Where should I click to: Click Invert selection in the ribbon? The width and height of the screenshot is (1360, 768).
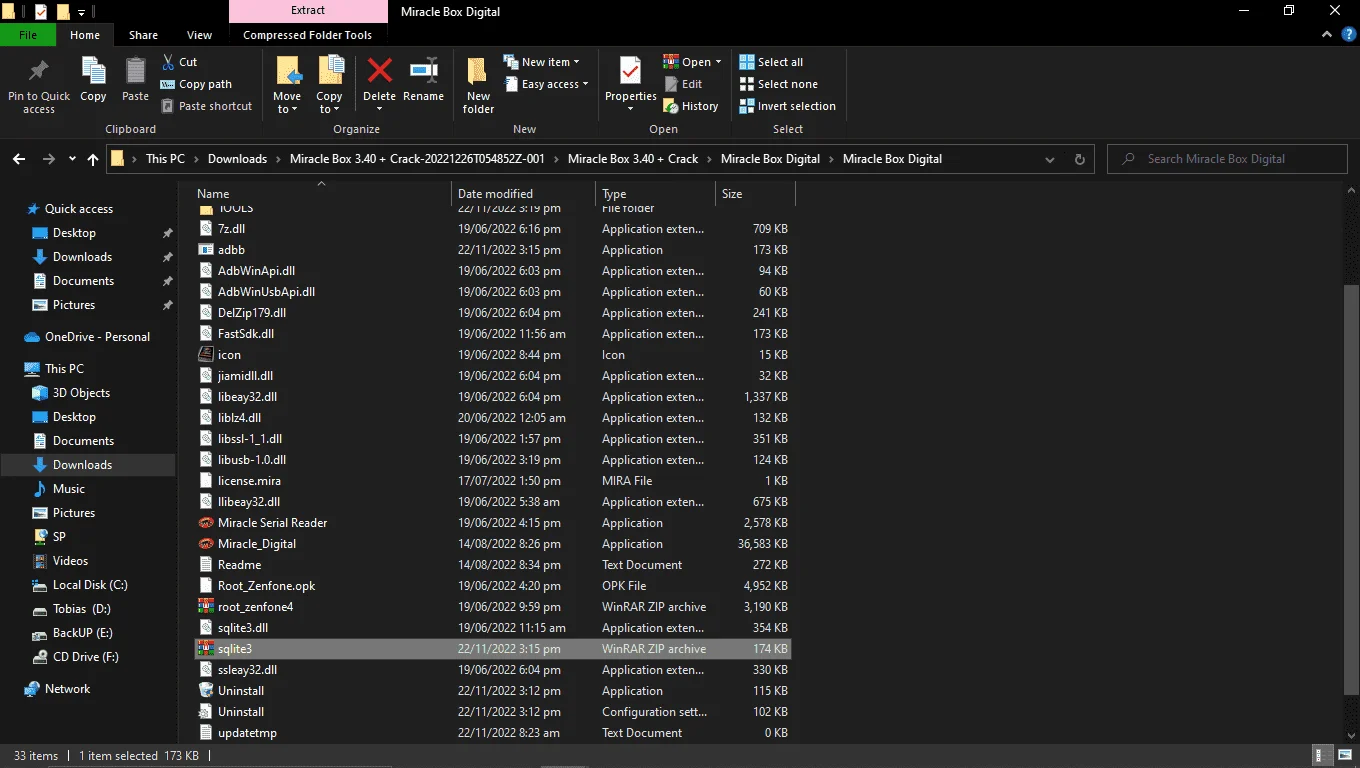[787, 106]
